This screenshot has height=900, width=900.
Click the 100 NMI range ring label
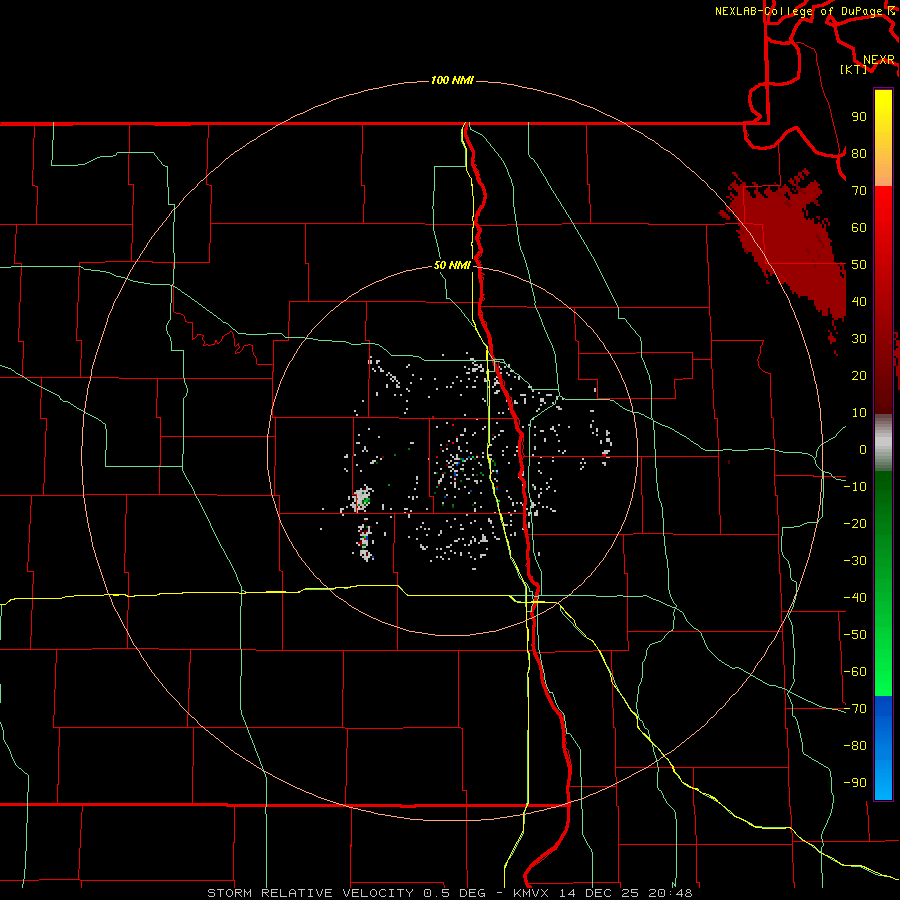(452, 80)
